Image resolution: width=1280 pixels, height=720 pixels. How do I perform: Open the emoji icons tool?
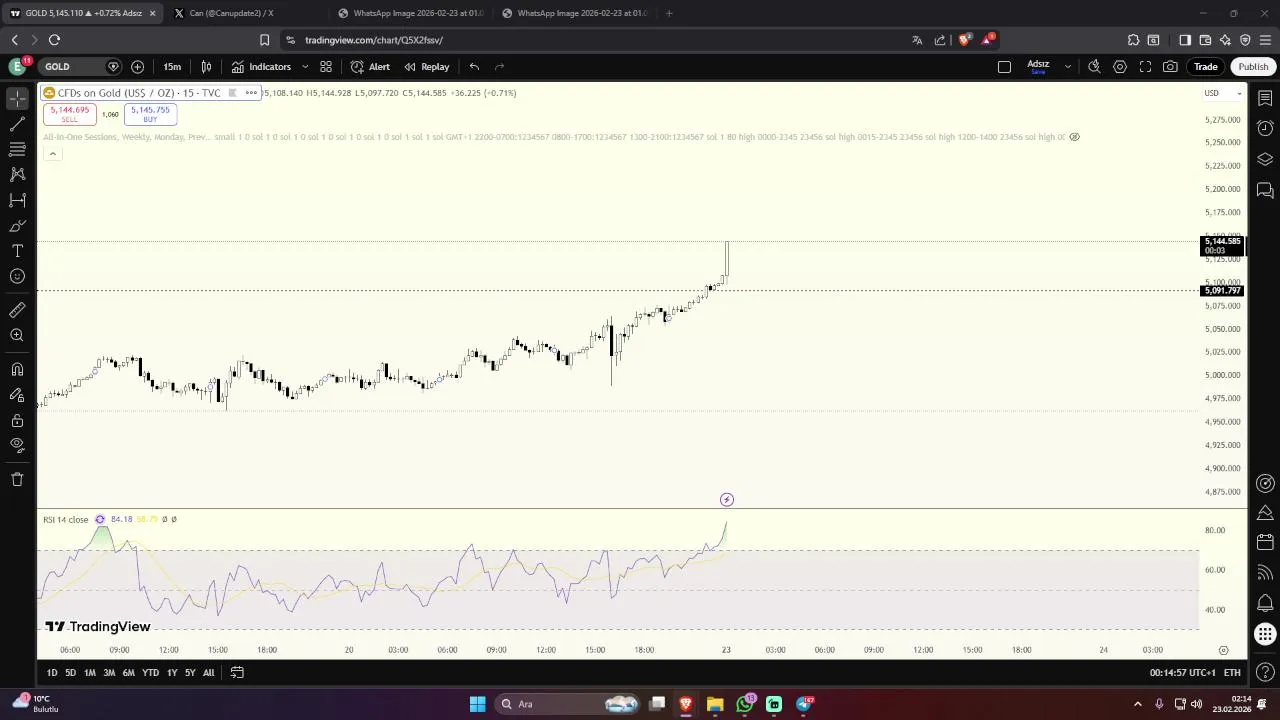pyautogui.click(x=17, y=276)
